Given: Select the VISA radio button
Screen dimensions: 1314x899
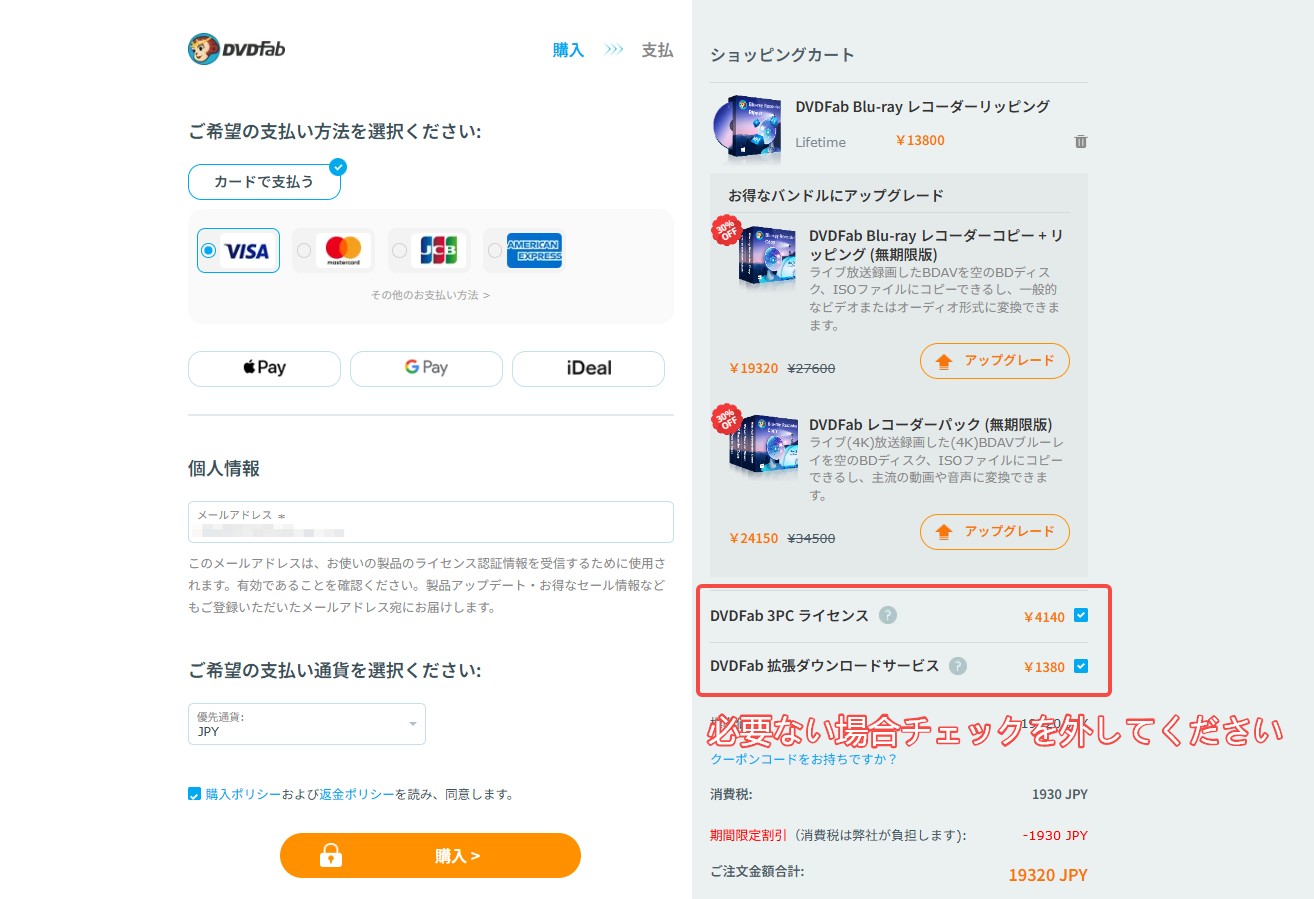Looking at the screenshot, I should point(208,251).
